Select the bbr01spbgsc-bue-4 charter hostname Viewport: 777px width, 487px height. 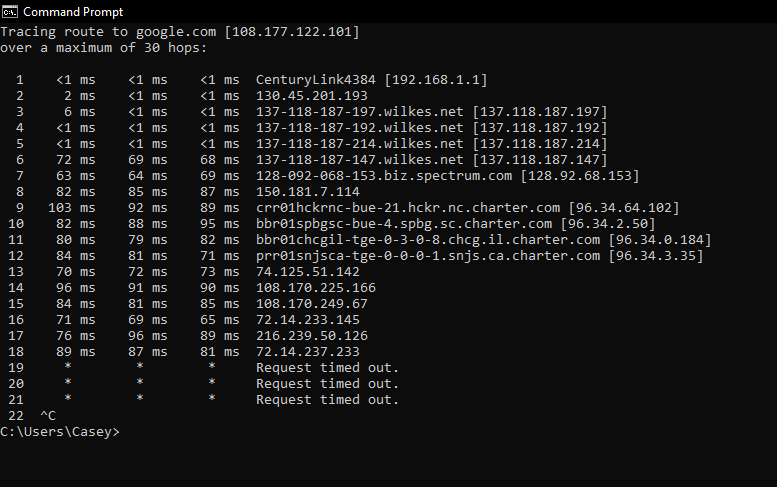click(404, 224)
